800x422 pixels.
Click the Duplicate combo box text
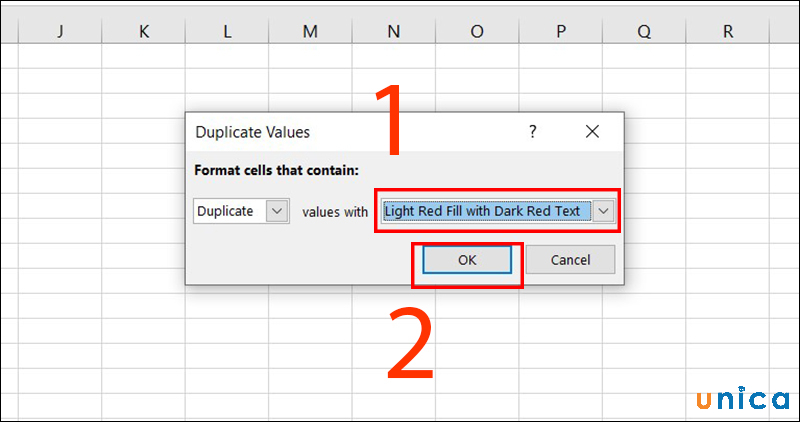coord(229,212)
